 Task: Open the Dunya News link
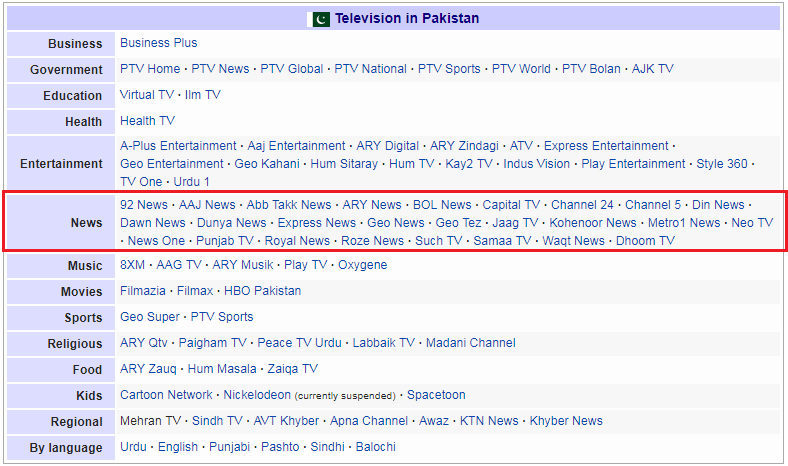[231, 223]
